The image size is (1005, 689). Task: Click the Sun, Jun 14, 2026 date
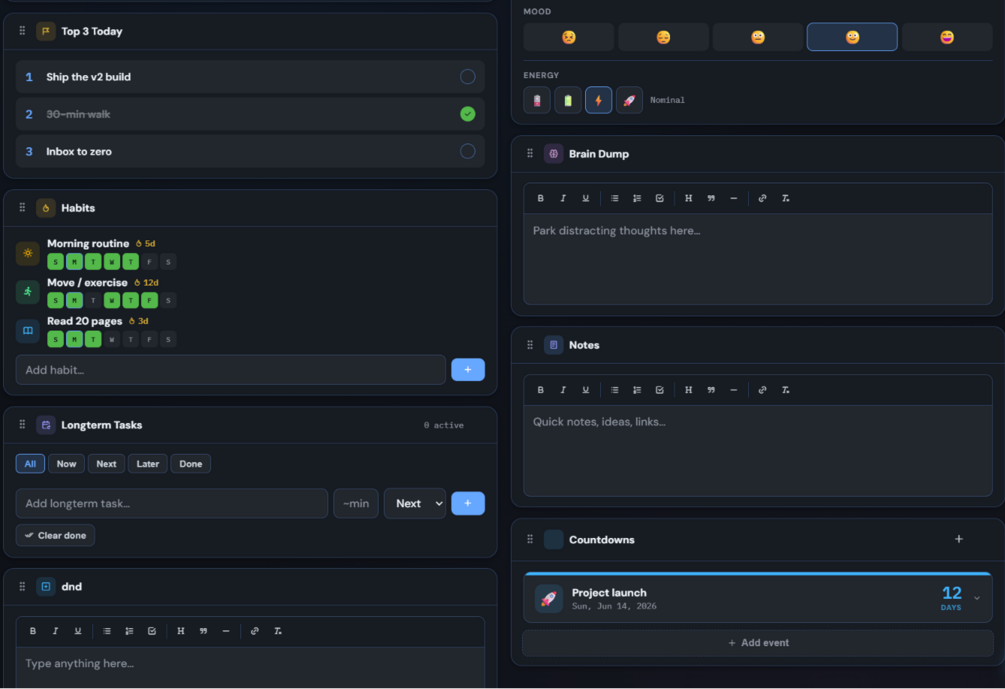(x=614, y=606)
